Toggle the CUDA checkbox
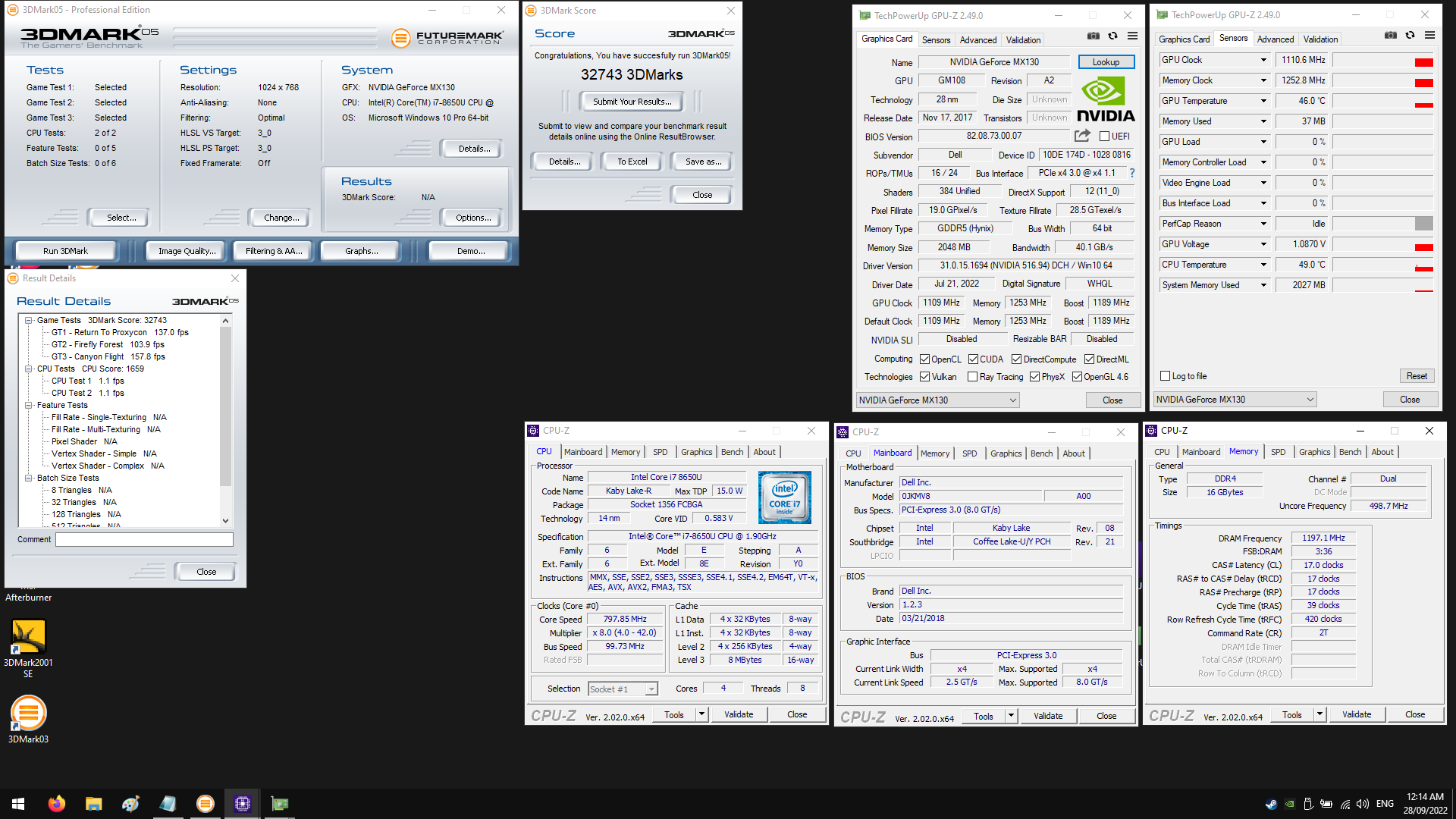This screenshot has width=1456, height=819. pos(972,359)
